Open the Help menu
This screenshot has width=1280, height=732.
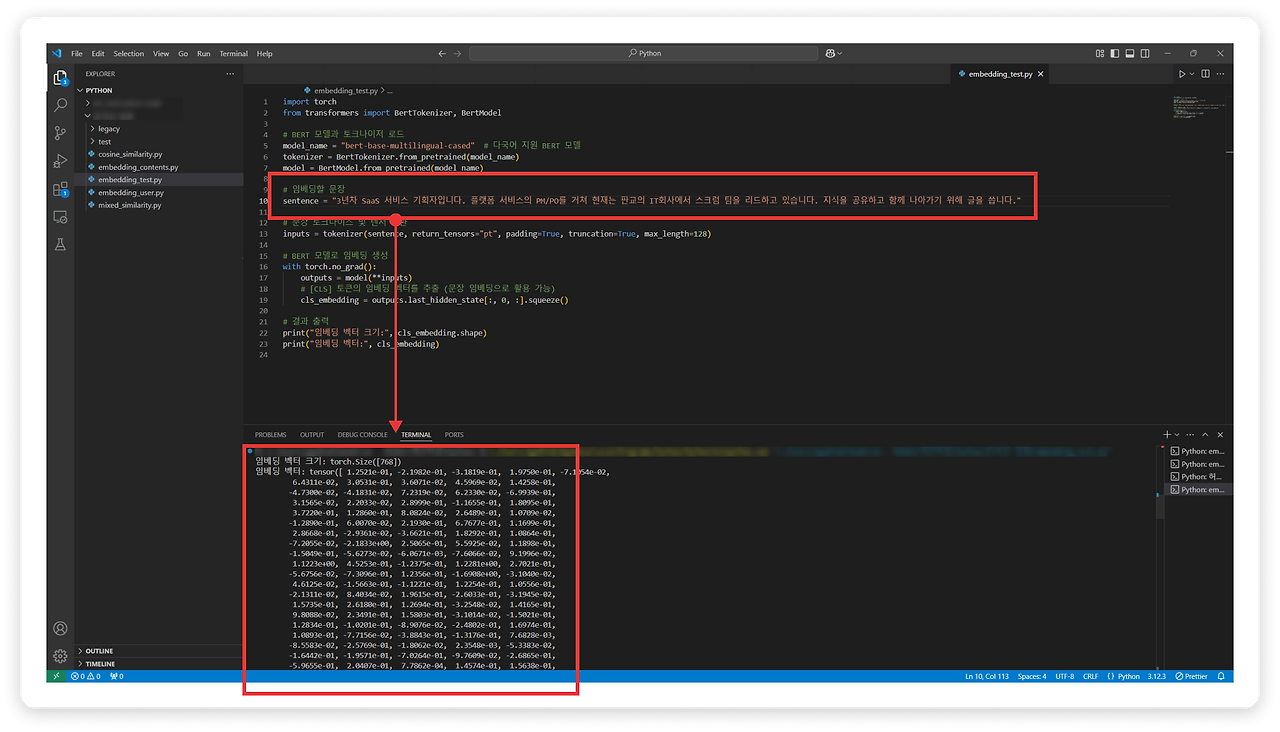pos(265,54)
